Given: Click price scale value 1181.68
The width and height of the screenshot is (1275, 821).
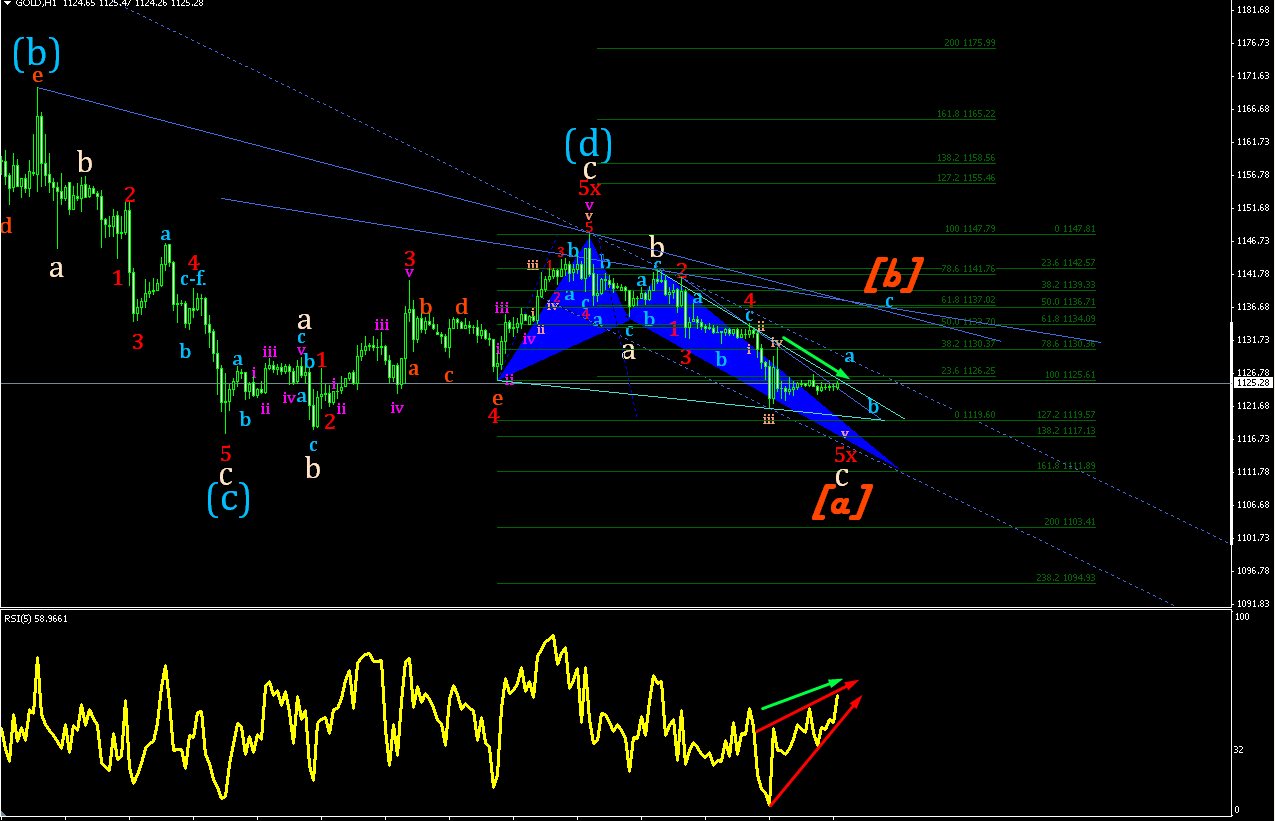Looking at the screenshot, I should click(x=1252, y=10).
